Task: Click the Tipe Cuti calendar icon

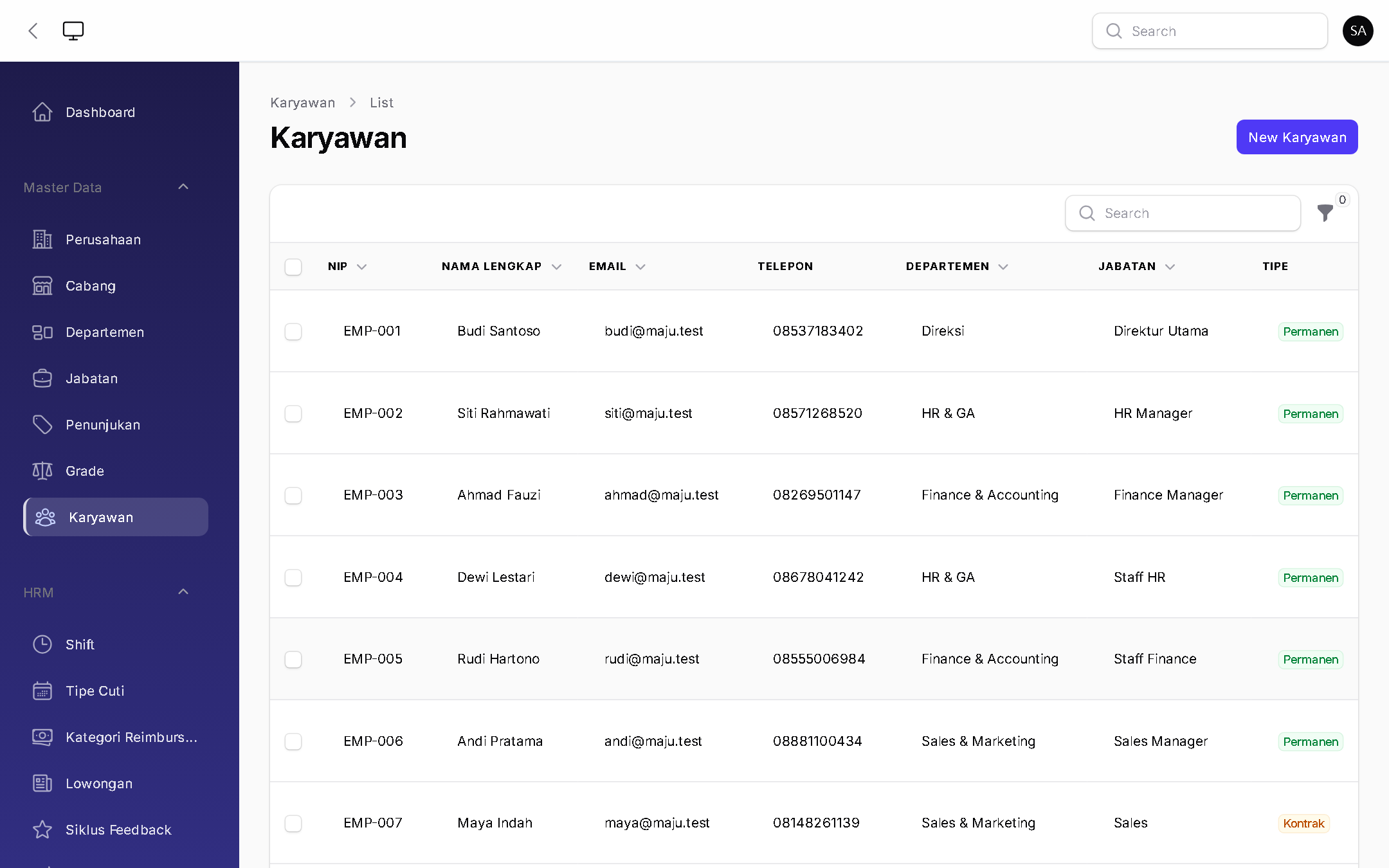Action: pos(42,691)
